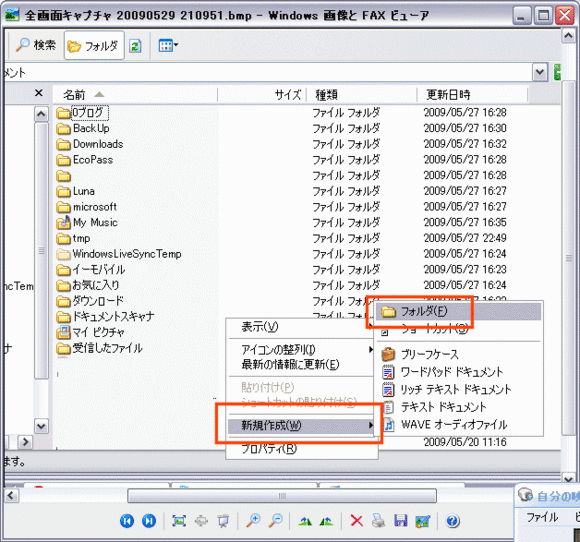Viewport: 580px width, 542px height.
Task: Print the current image
Action: (378, 521)
